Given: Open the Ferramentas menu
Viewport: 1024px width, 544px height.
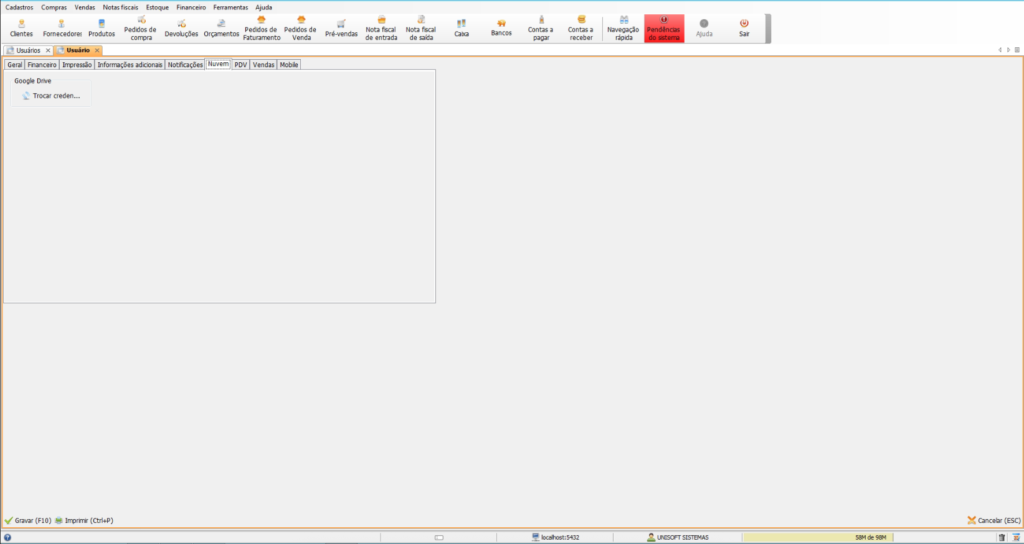Looking at the screenshot, I should point(230,7).
